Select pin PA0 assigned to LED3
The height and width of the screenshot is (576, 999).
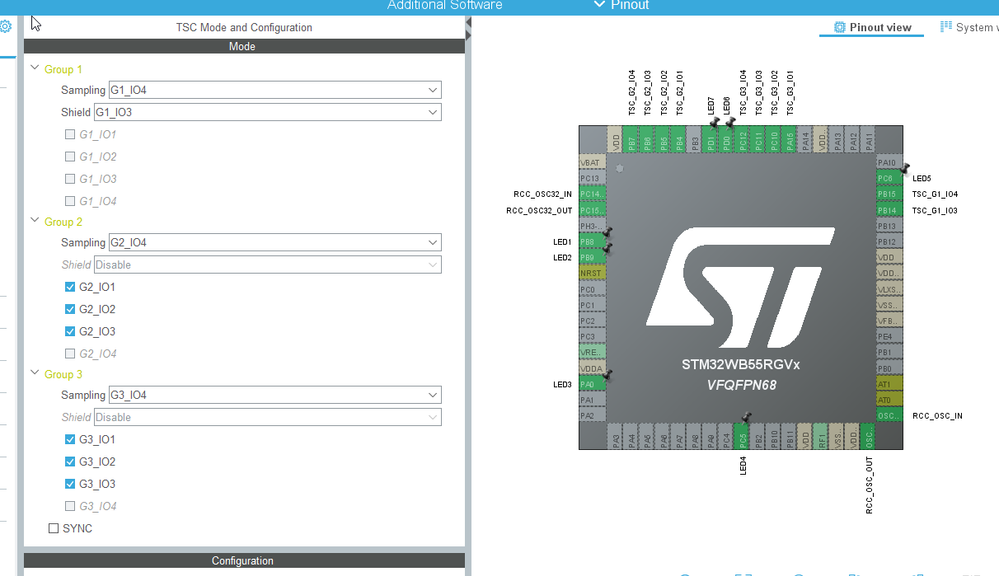click(x=593, y=384)
